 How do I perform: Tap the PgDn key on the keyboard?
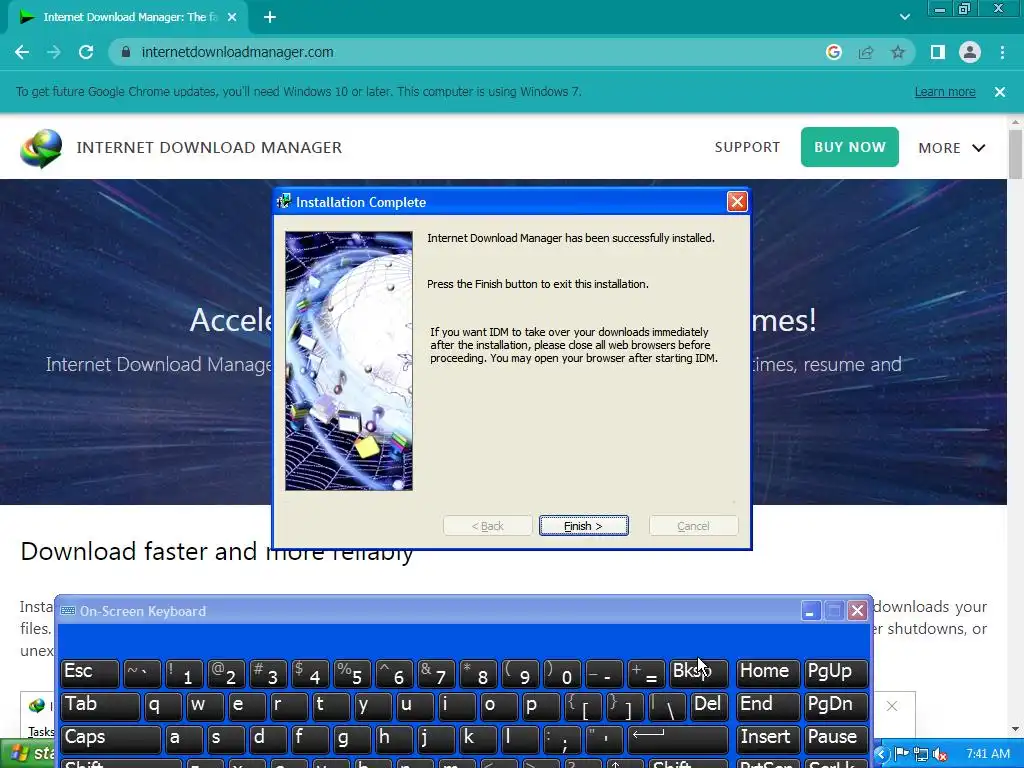coord(836,706)
